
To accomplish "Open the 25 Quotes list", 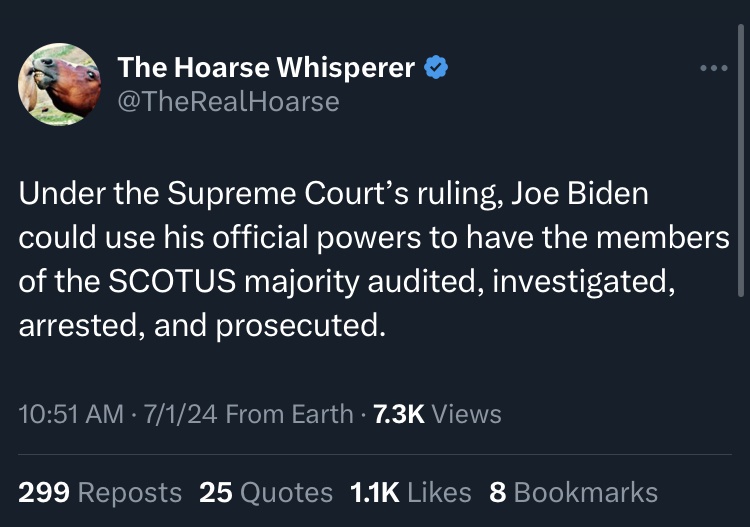I will click(266, 492).
